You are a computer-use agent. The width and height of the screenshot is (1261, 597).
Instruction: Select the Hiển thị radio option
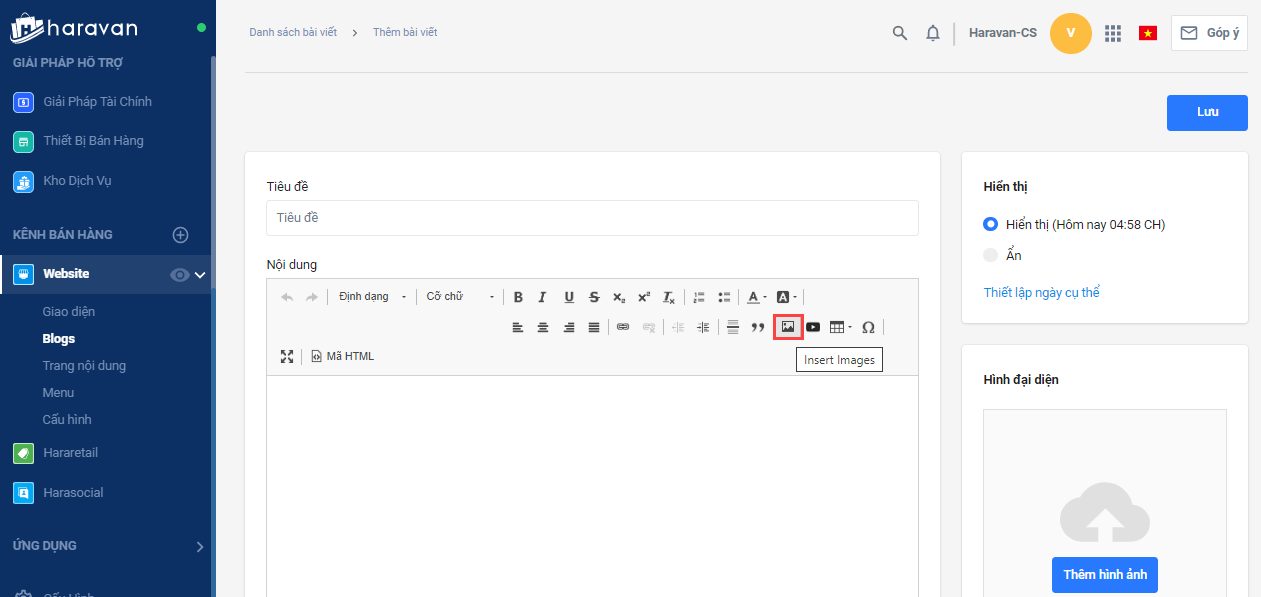coord(991,224)
